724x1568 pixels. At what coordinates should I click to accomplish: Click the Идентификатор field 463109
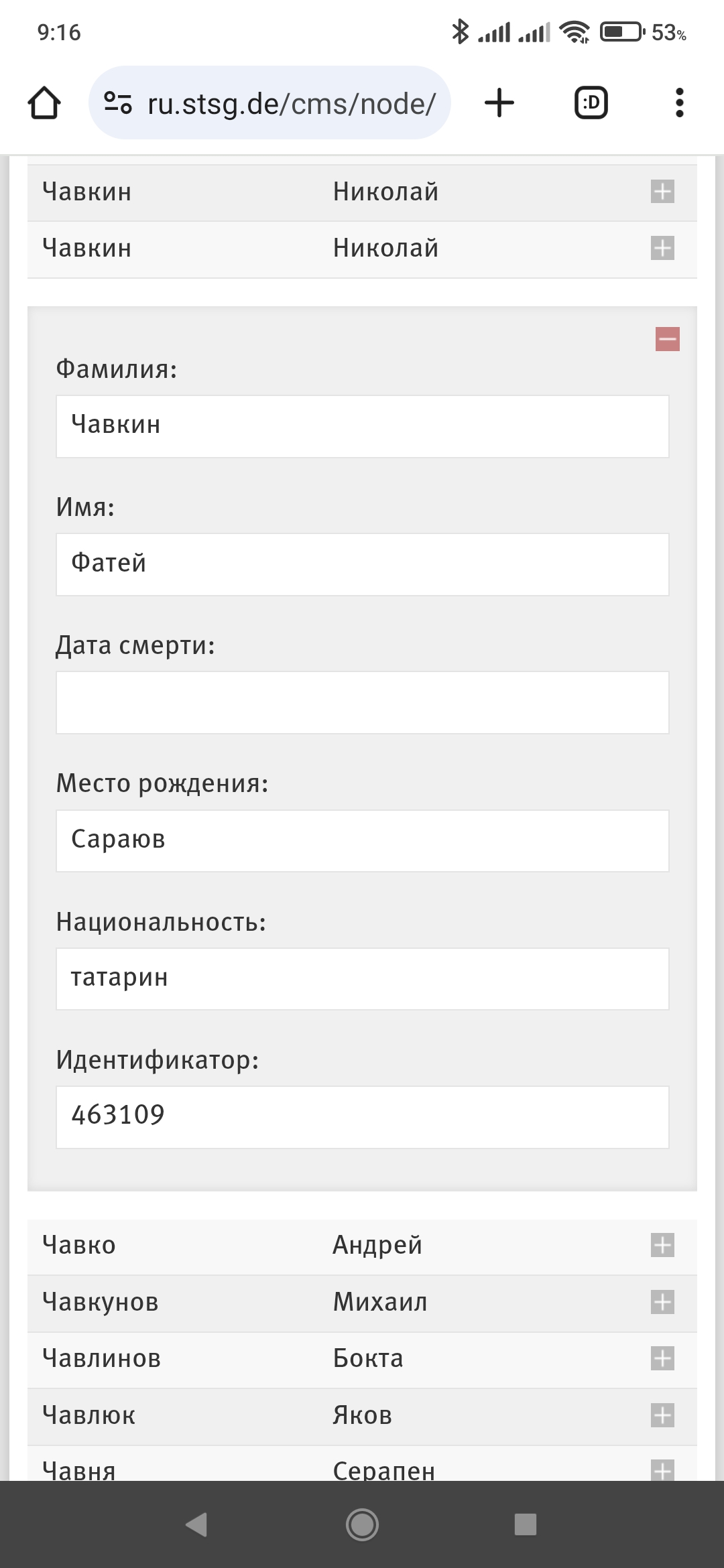362,1117
